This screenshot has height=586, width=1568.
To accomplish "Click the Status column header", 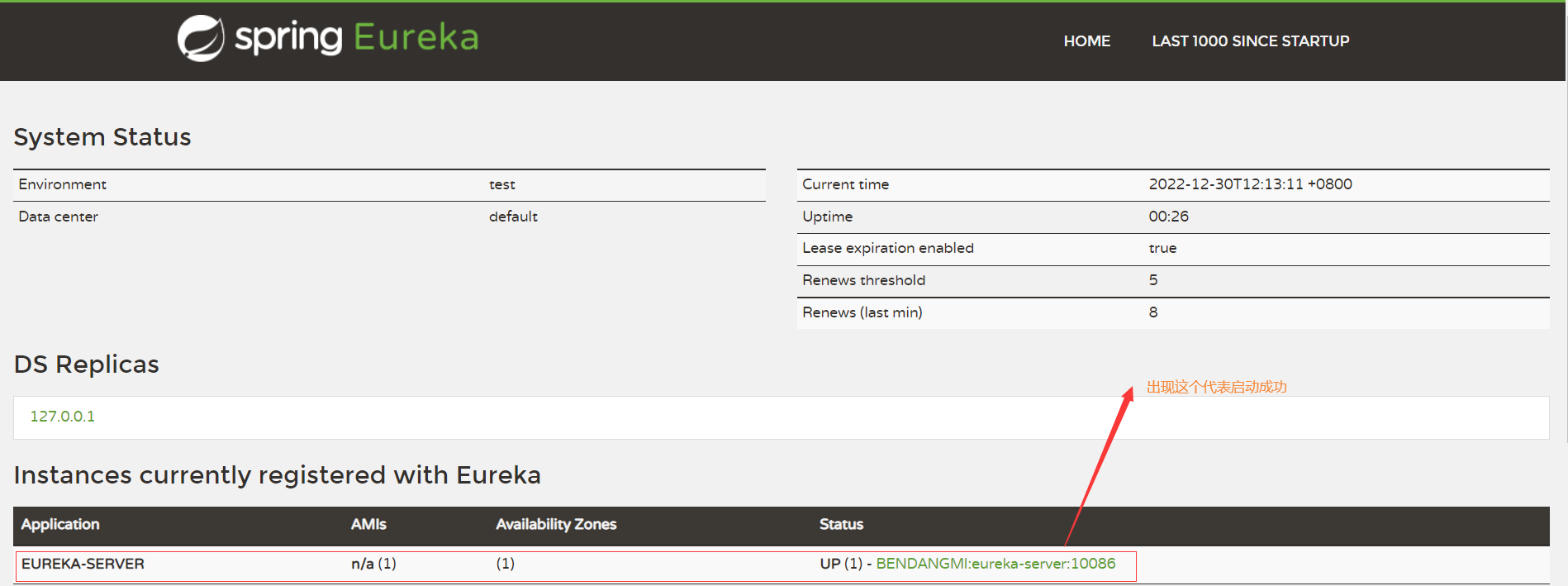I will (x=841, y=524).
